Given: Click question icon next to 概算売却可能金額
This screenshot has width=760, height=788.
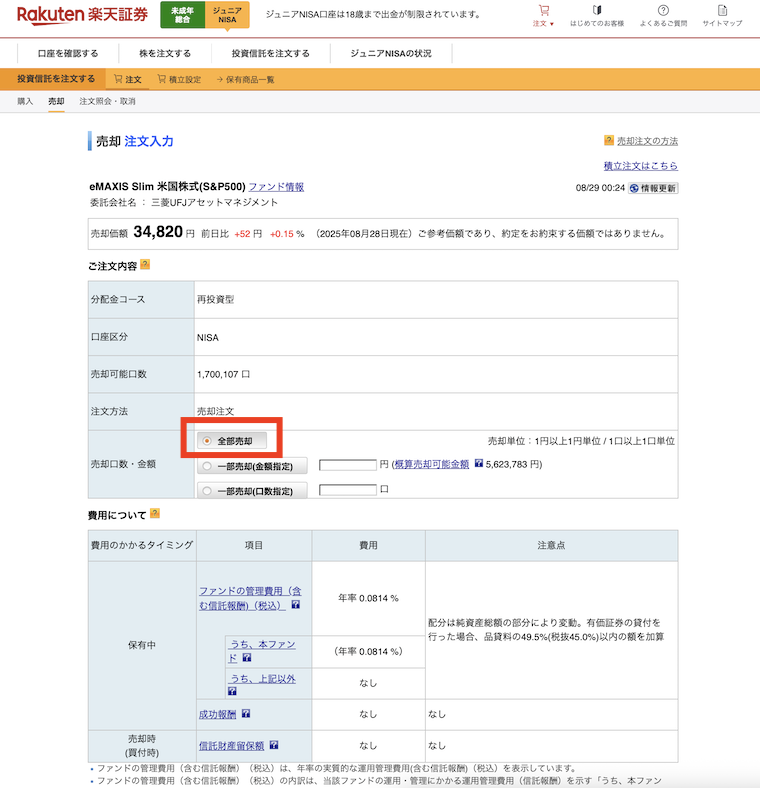Looking at the screenshot, I should (x=478, y=464).
